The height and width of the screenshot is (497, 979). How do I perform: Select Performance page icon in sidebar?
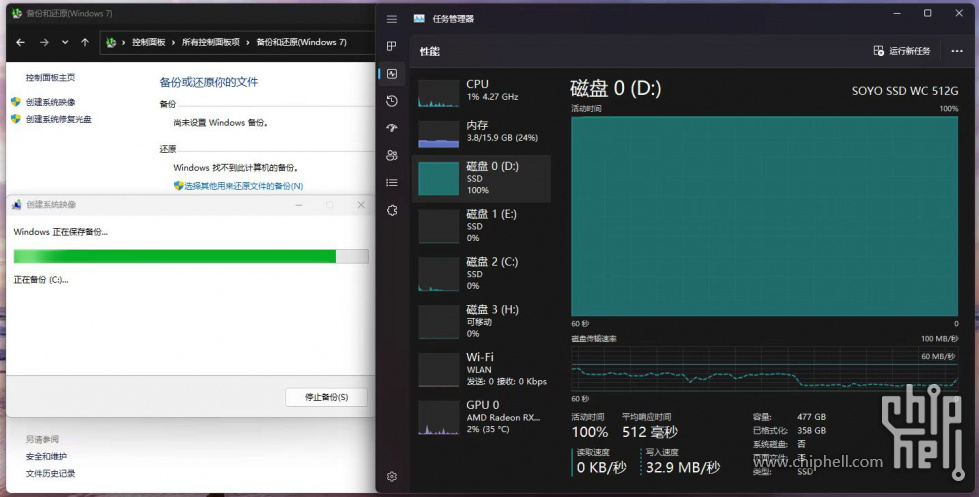tap(391, 74)
